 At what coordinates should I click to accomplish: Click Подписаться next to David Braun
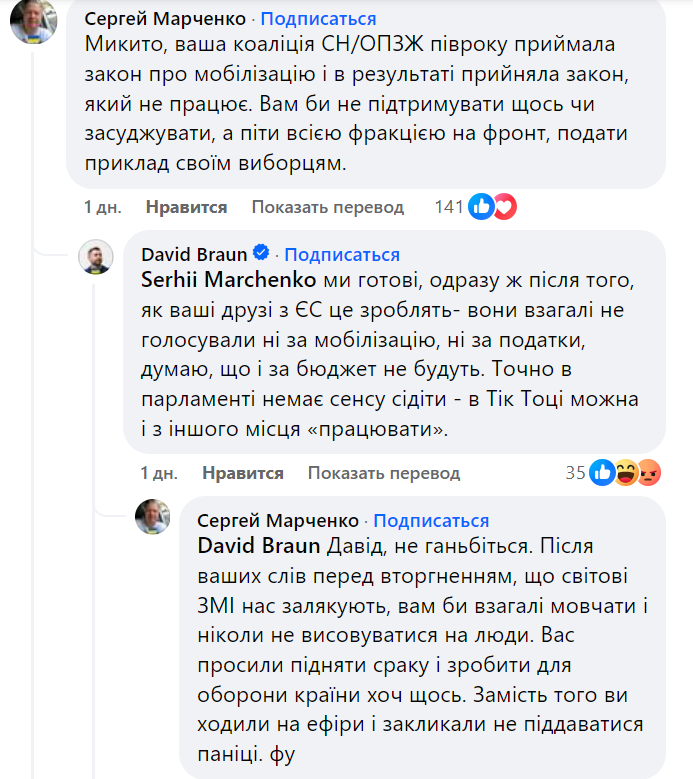342,255
